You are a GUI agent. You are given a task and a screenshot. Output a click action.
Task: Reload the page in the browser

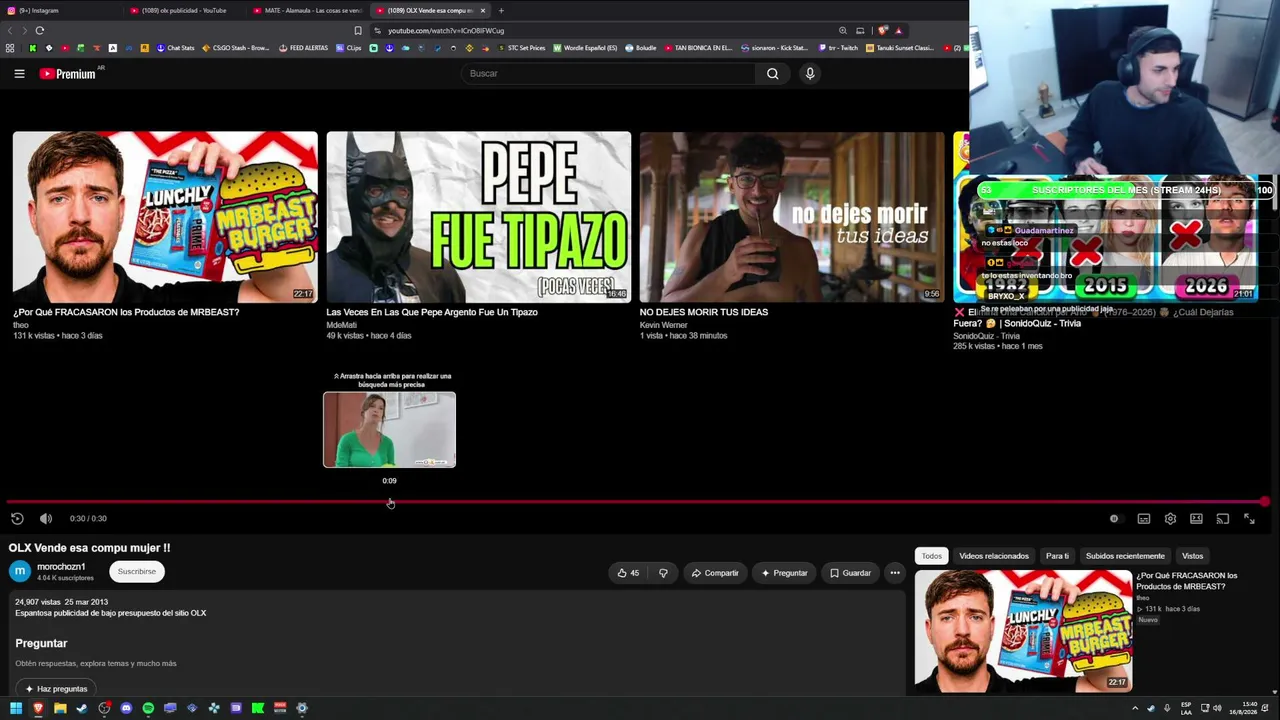40,30
